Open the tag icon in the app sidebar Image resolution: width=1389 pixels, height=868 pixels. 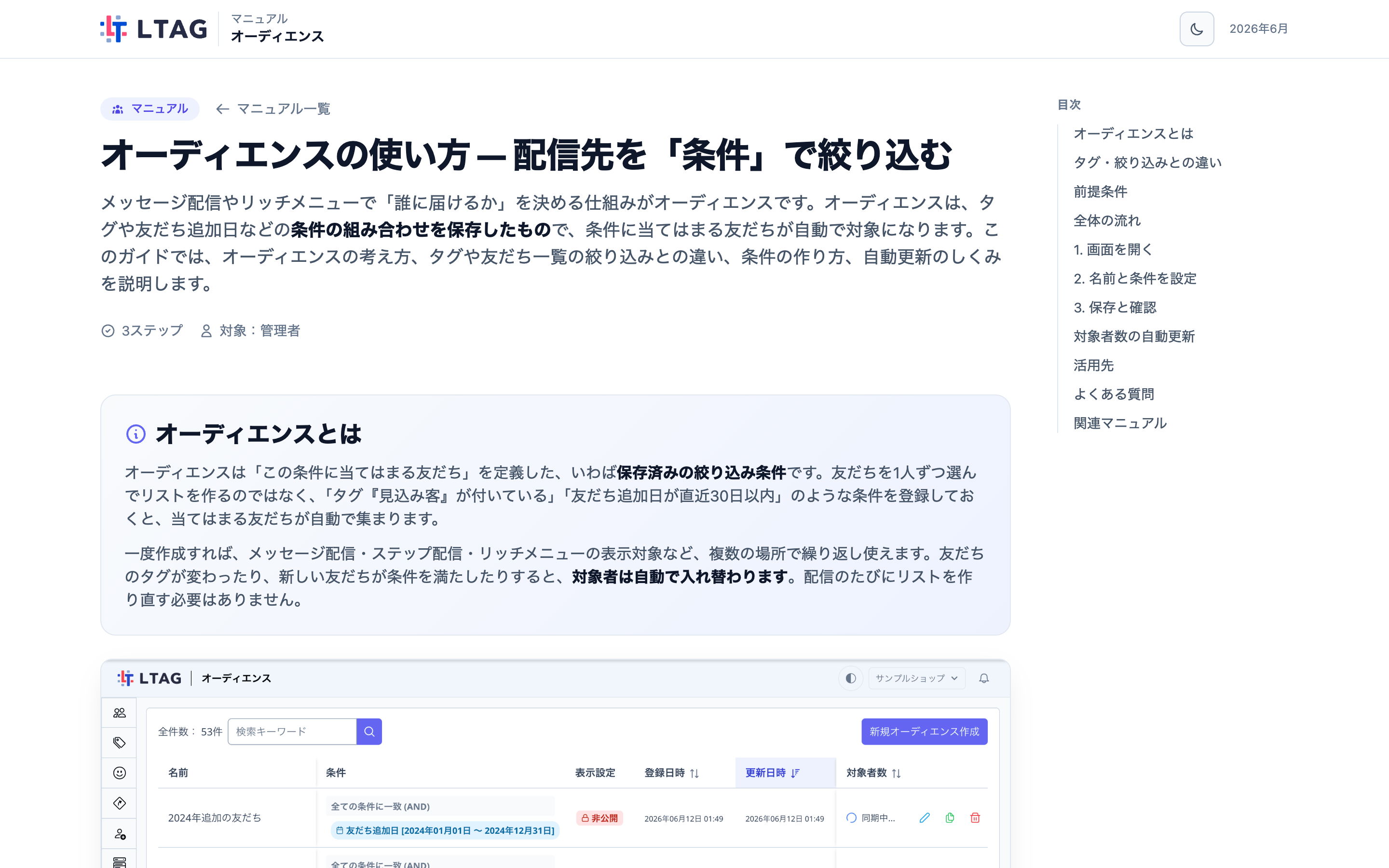pos(120,743)
